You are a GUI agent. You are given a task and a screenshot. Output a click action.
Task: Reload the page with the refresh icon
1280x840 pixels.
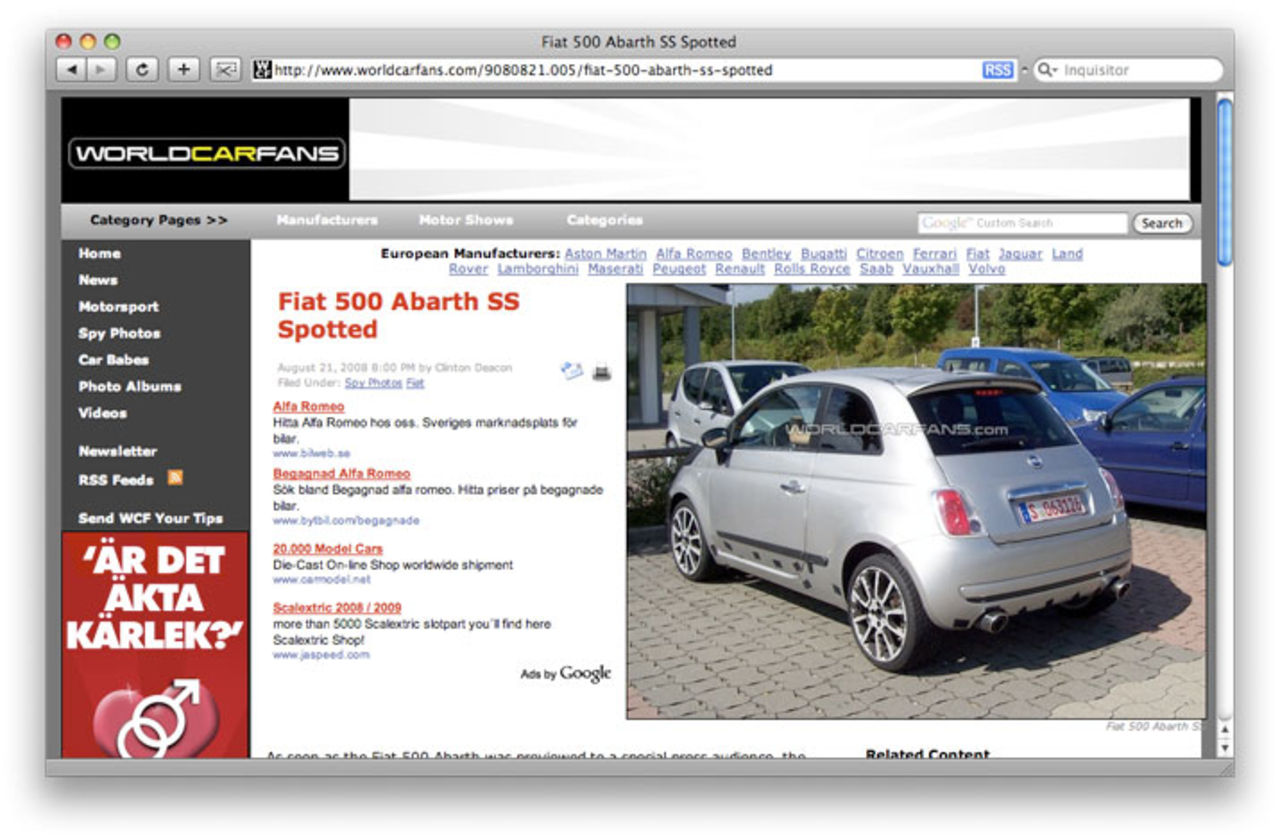143,70
